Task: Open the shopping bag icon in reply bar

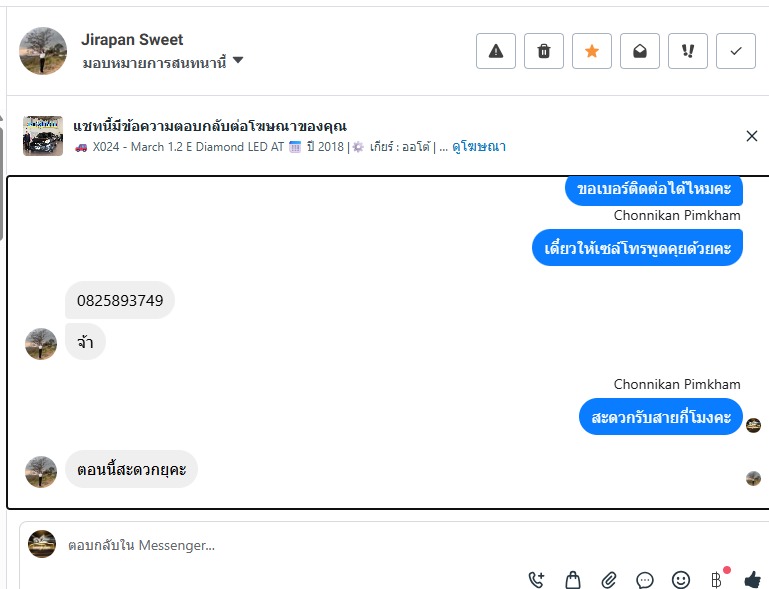Action: 573,579
